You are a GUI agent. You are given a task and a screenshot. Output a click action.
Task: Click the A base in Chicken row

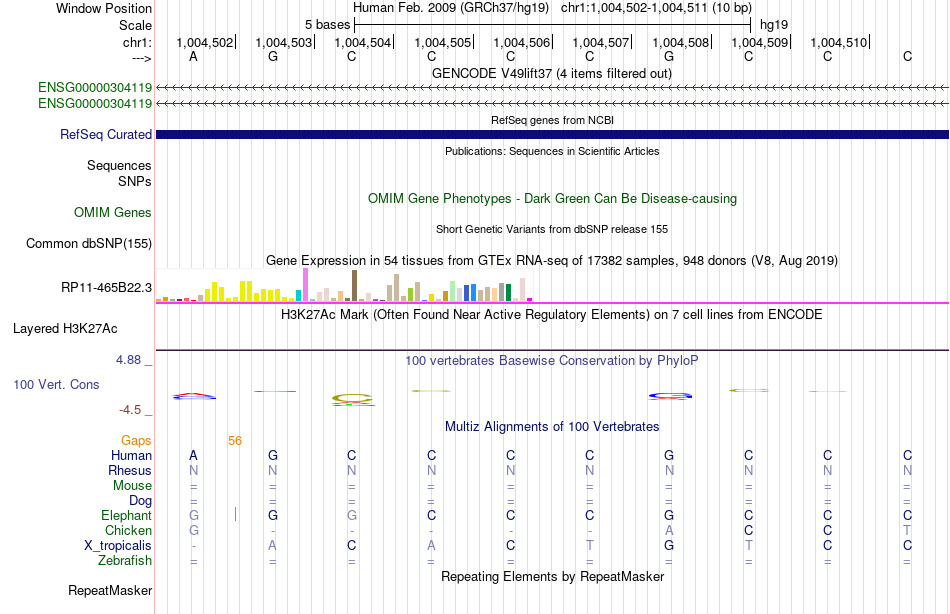click(669, 530)
